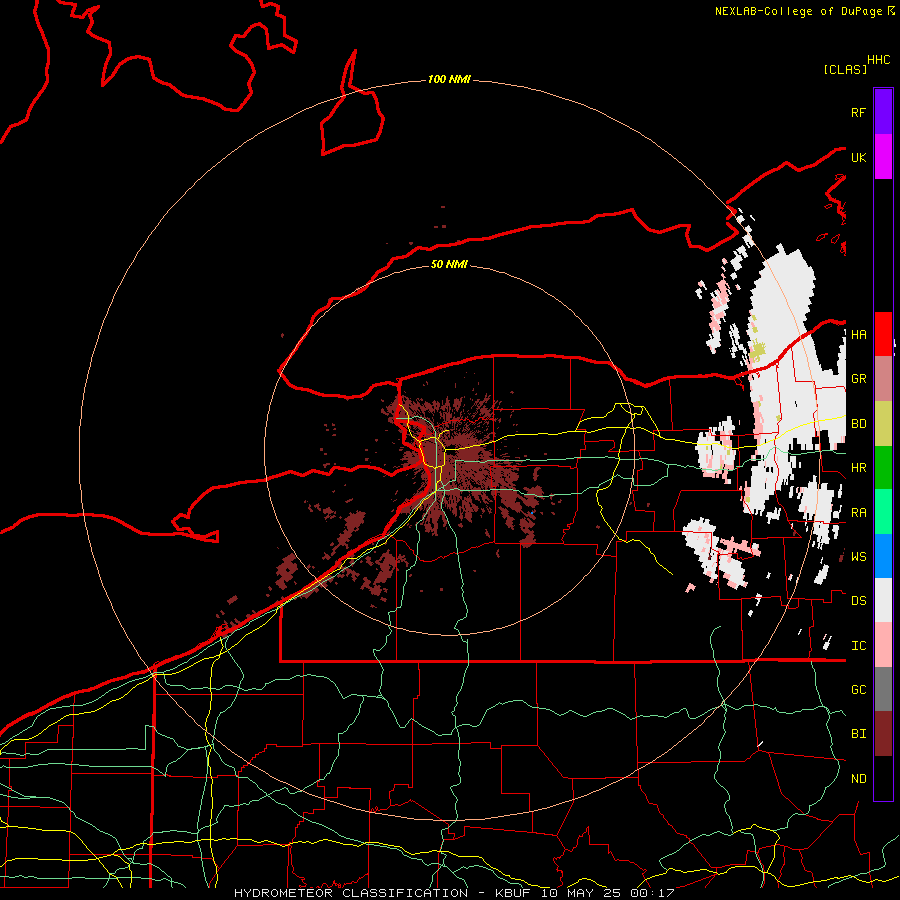The image size is (900, 900).
Task: Click the UK magenta legend swatch
Action: pyautogui.click(x=883, y=157)
